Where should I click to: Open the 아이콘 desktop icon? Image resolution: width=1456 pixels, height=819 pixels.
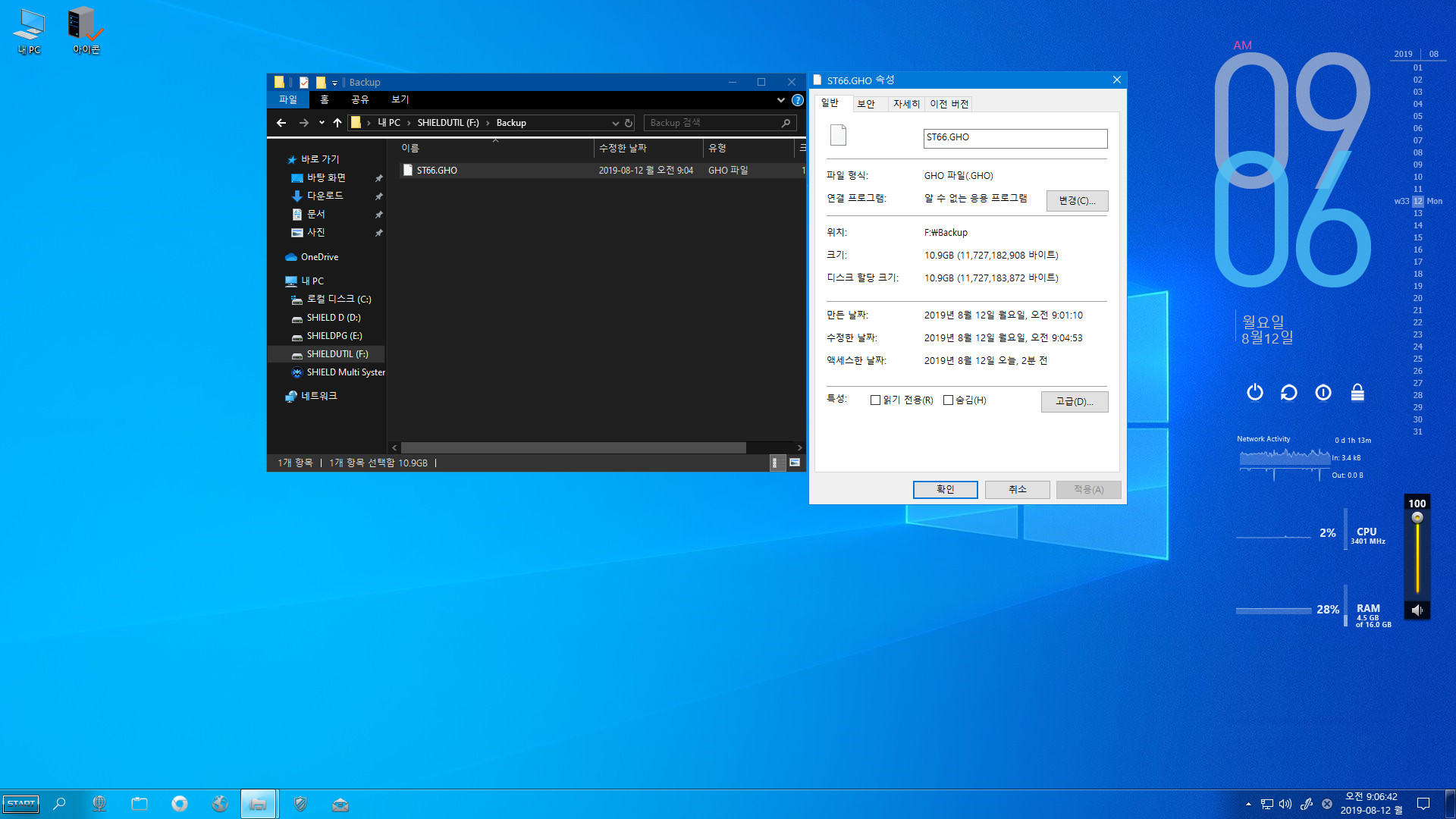[86, 30]
